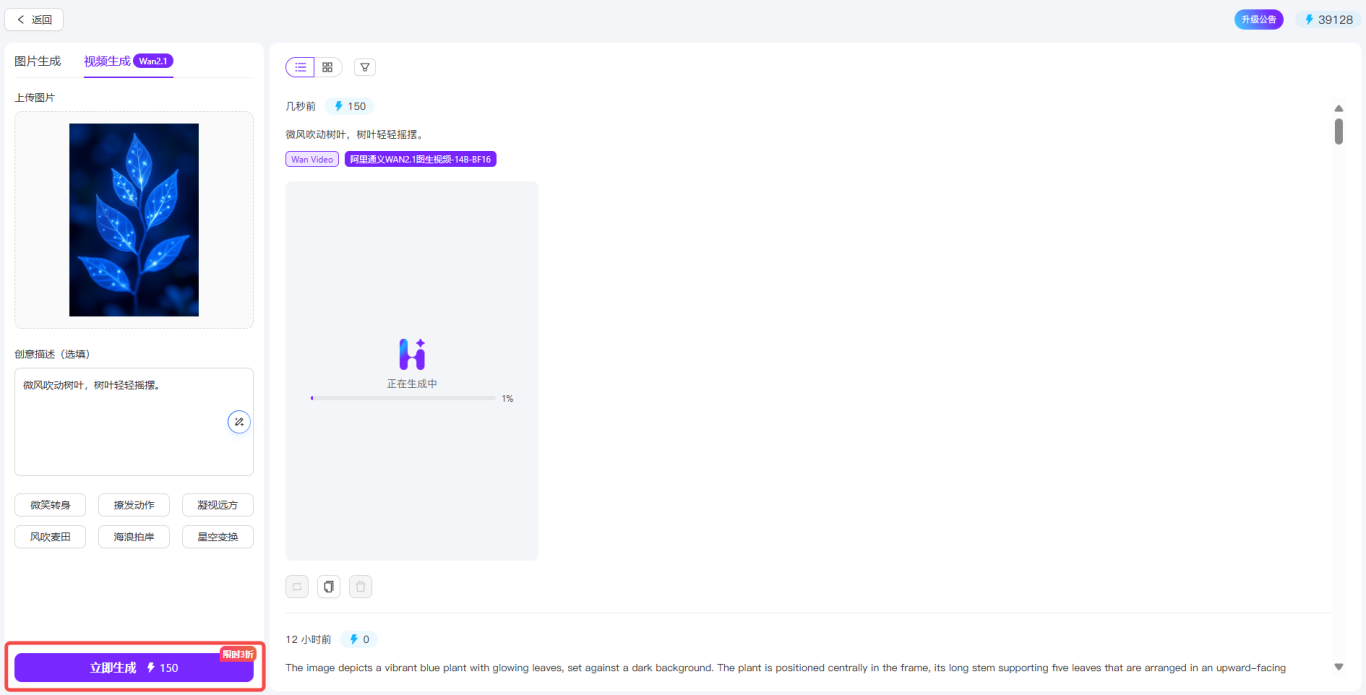Open the filter funnel icon
The width and height of the screenshot is (1366, 695).
click(365, 67)
